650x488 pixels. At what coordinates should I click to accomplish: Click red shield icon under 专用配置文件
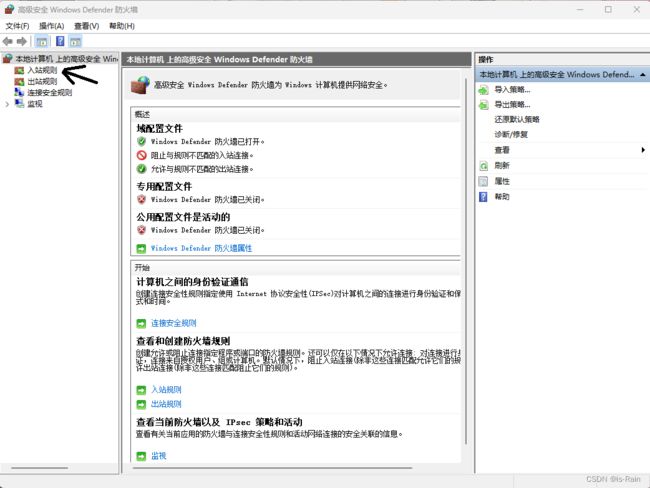(x=142, y=199)
